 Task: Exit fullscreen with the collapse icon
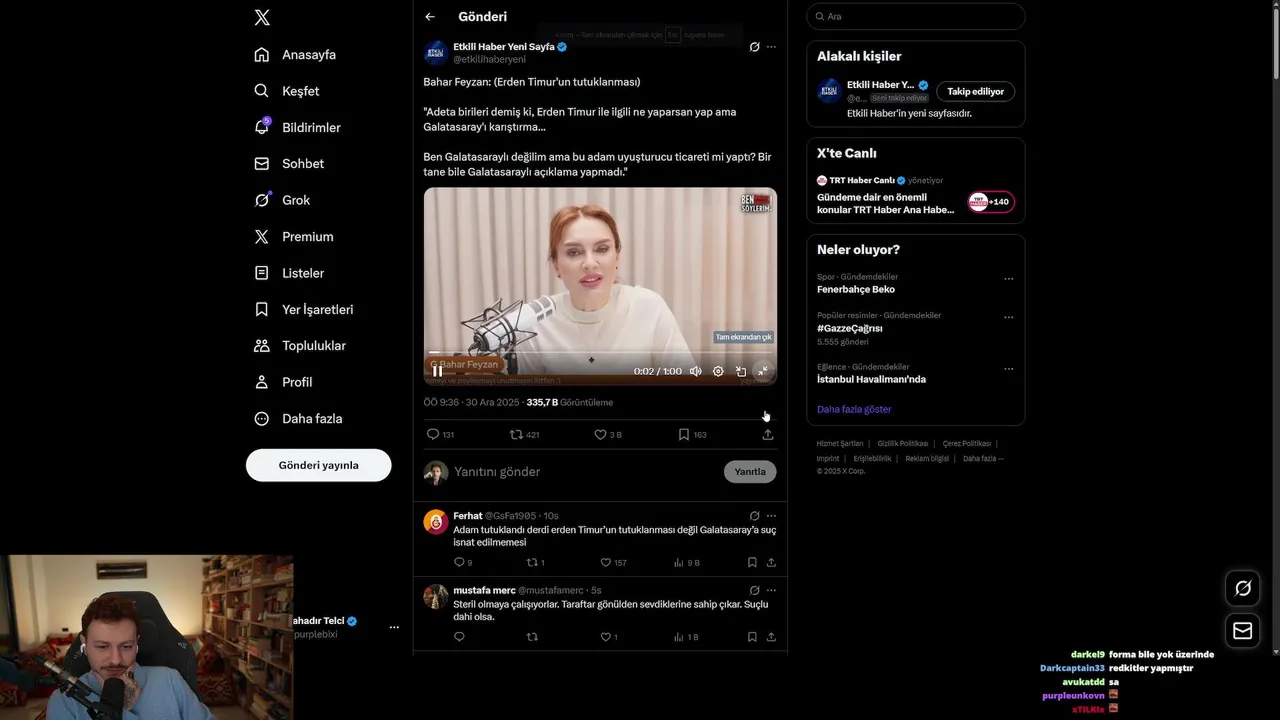click(762, 371)
